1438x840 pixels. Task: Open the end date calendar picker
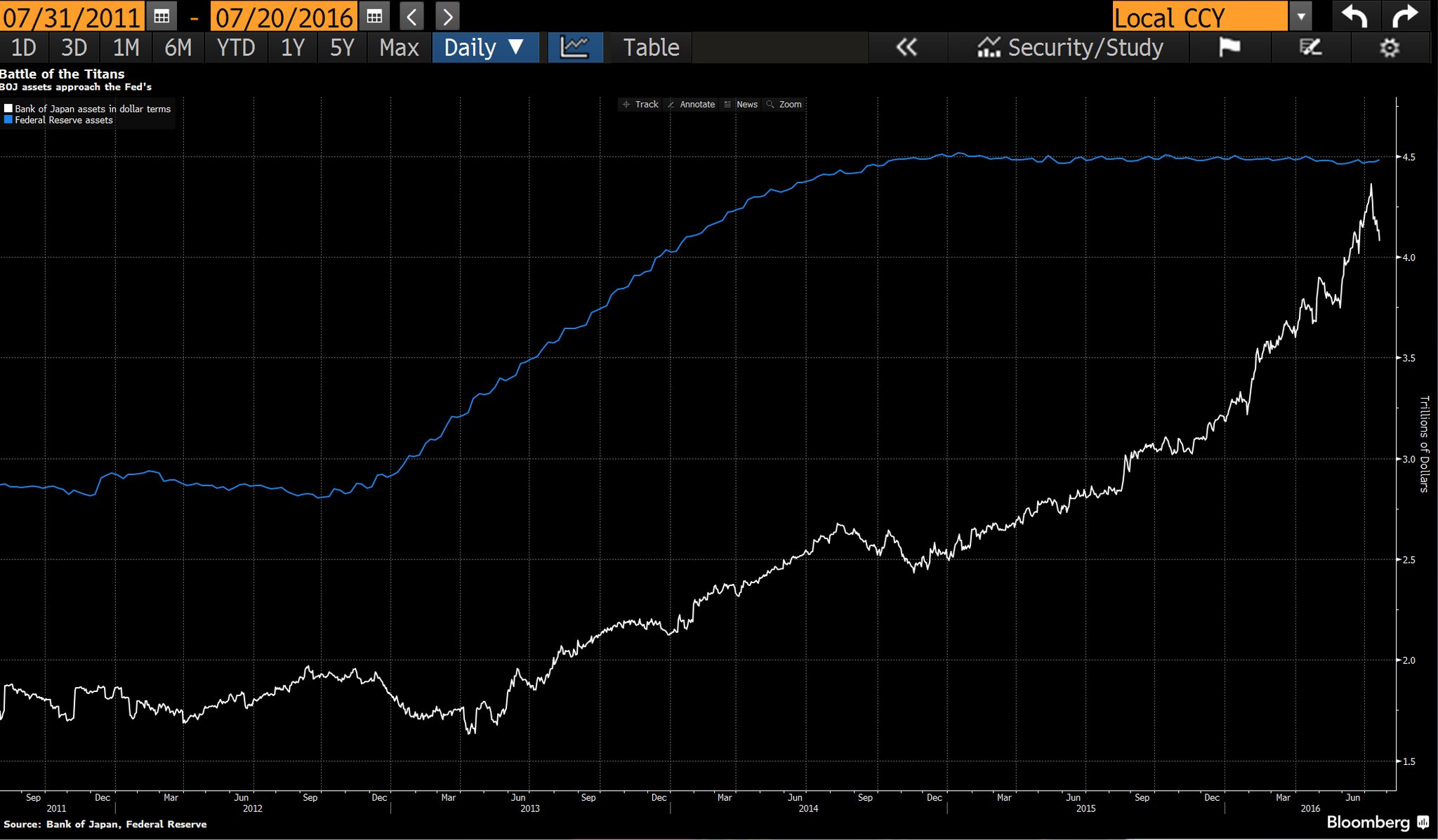pyautogui.click(x=374, y=15)
